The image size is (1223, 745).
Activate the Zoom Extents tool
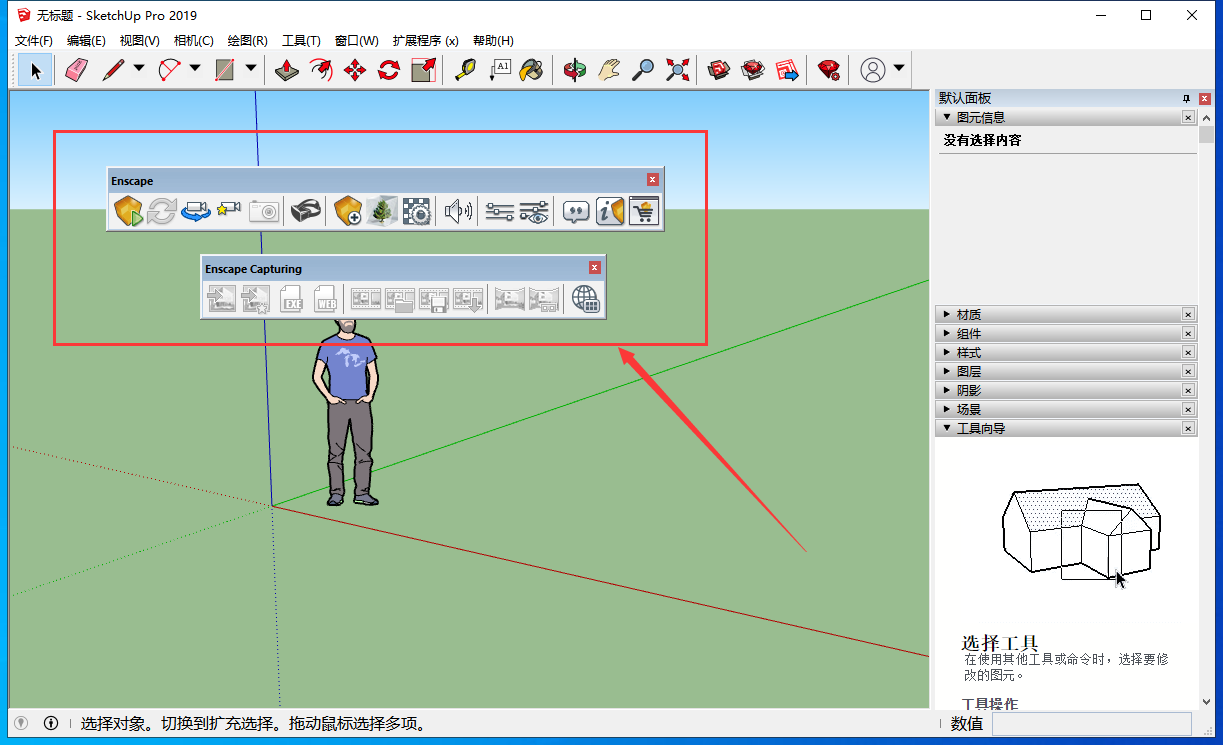click(x=677, y=69)
